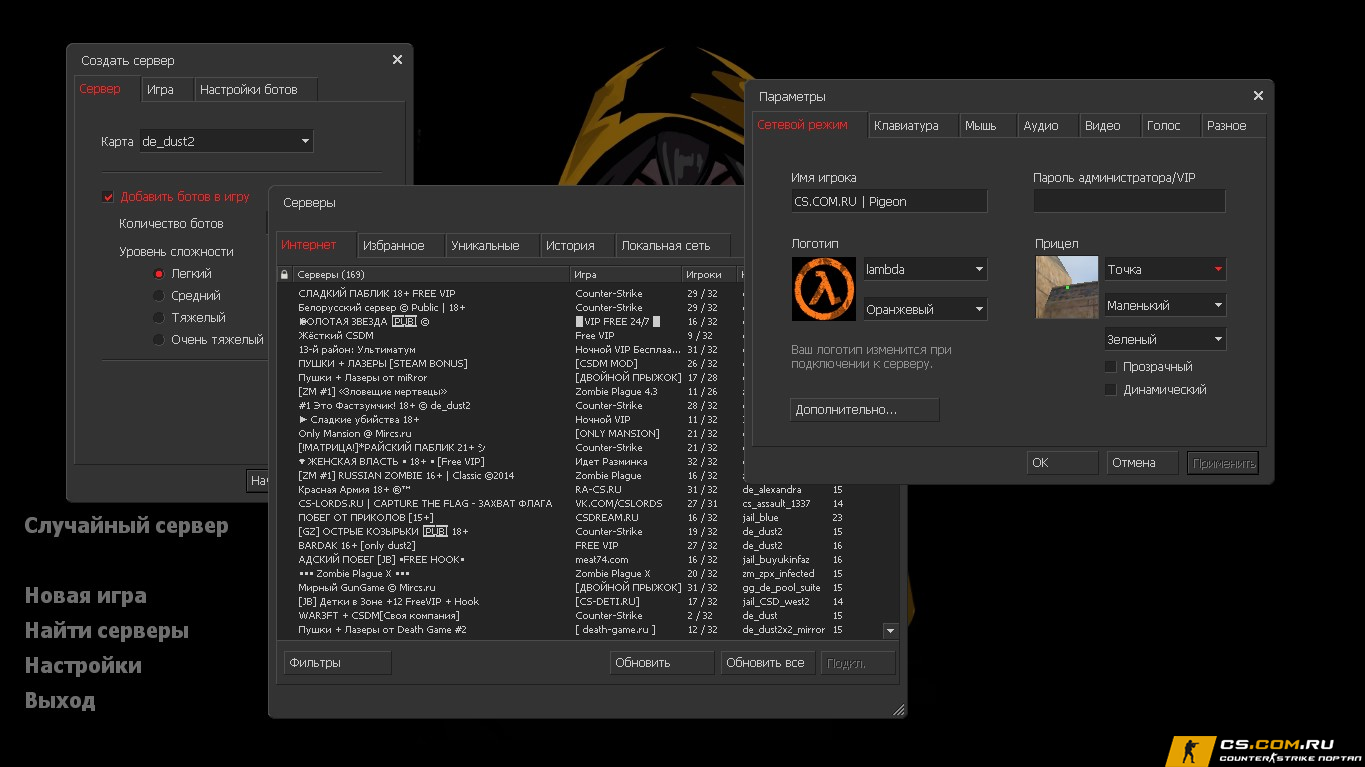
Task: Switch to the Сетевой режим tab
Action: click(x=810, y=125)
